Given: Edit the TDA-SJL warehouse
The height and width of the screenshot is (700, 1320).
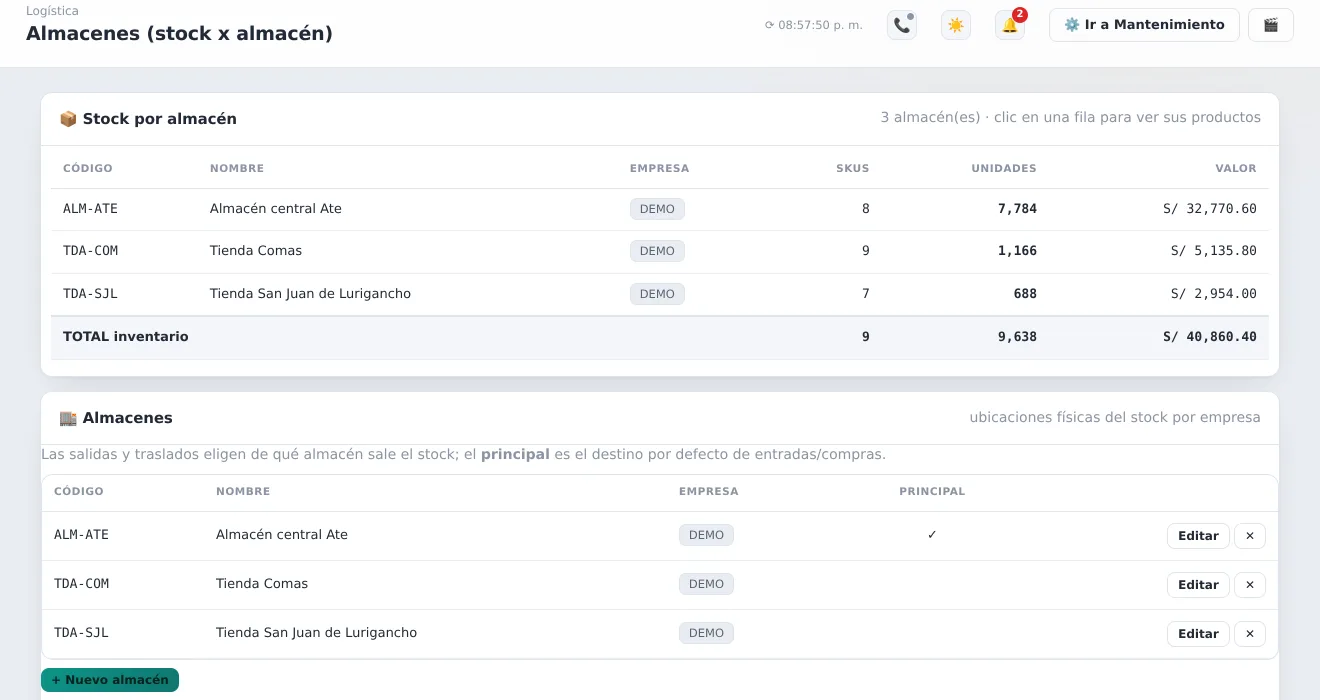Looking at the screenshot, I should pyautogui.click(x=1198, y=634).
